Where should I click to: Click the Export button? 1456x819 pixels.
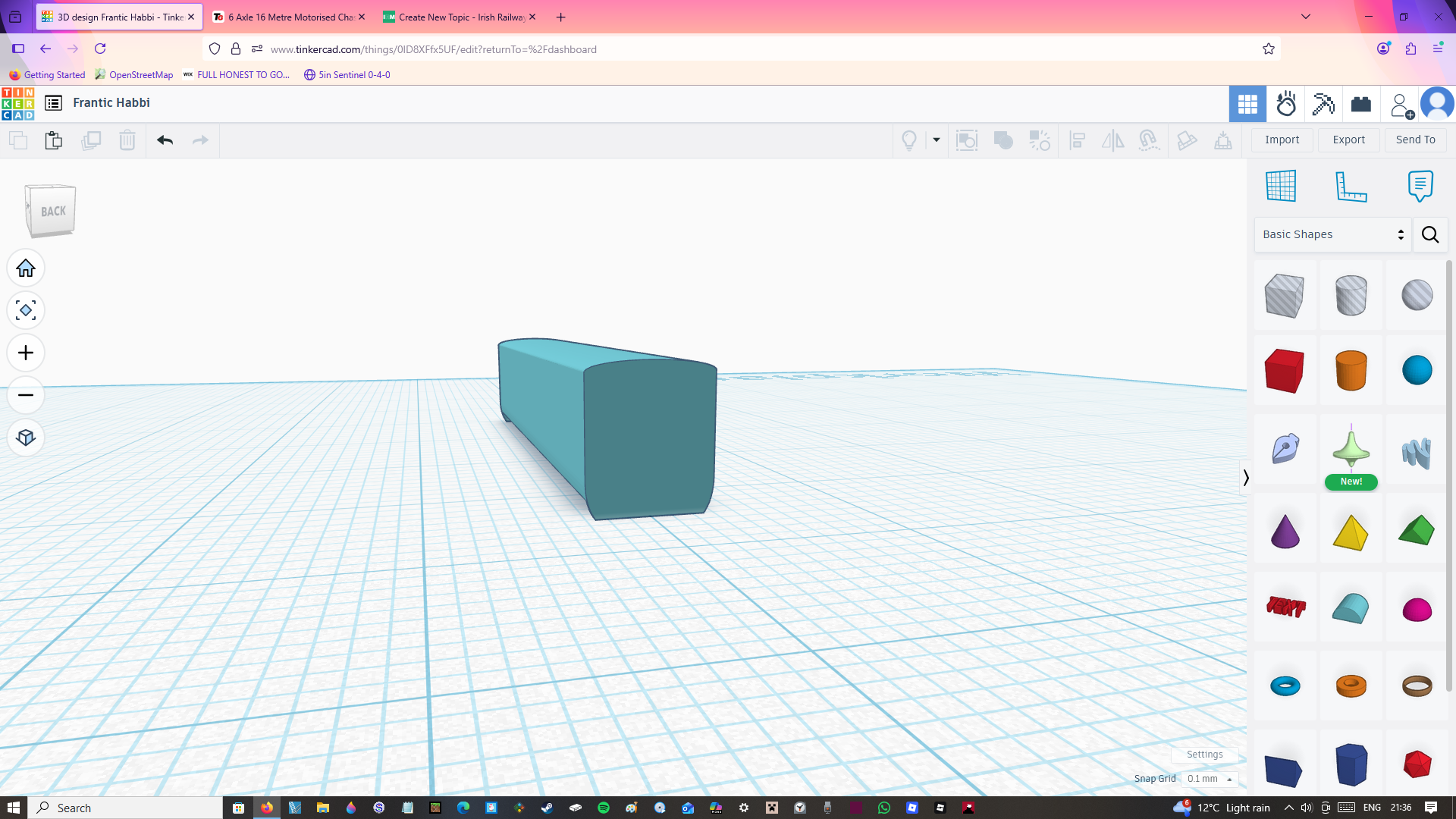click(x=1348, y=140)
